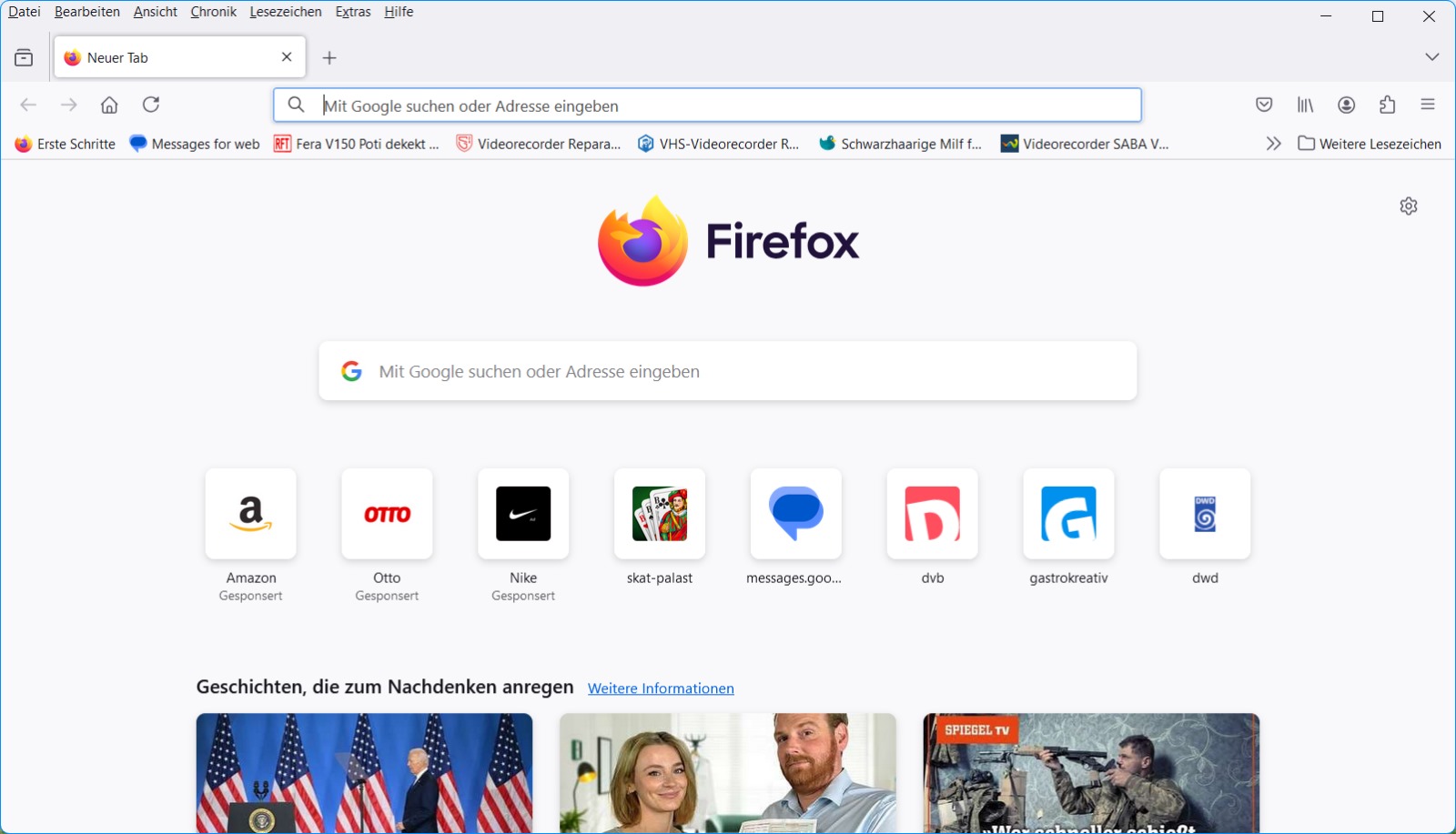Screen dimensions: 1456x834
Task: Focus the center Google search box
Action: pos(728,371)
